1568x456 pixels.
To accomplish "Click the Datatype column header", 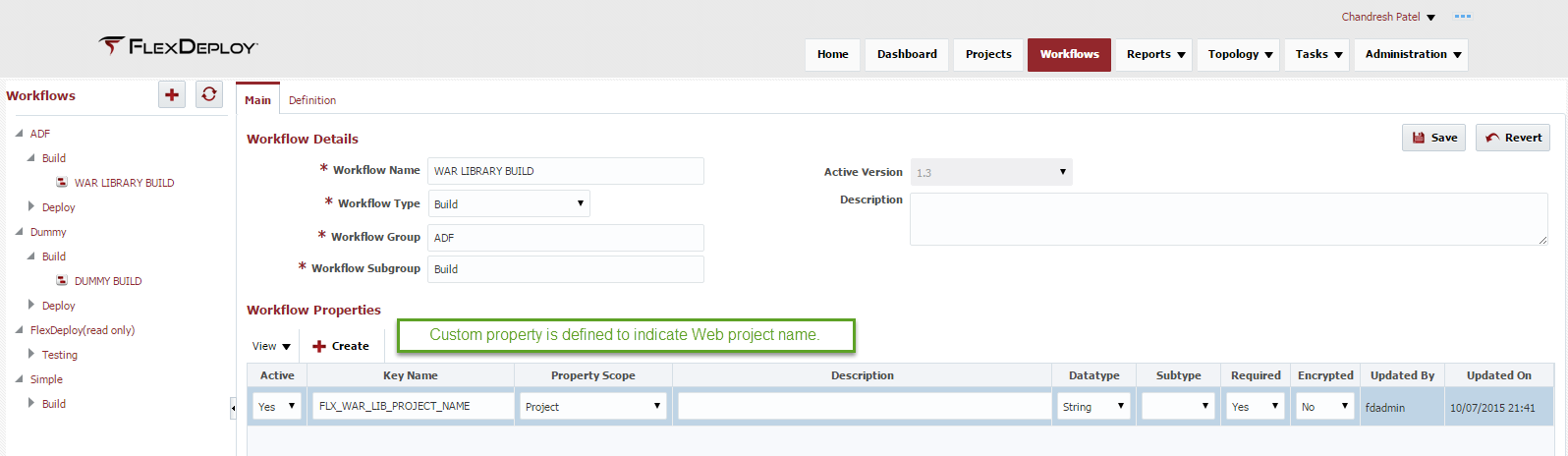I will (x=1094, y=375).
